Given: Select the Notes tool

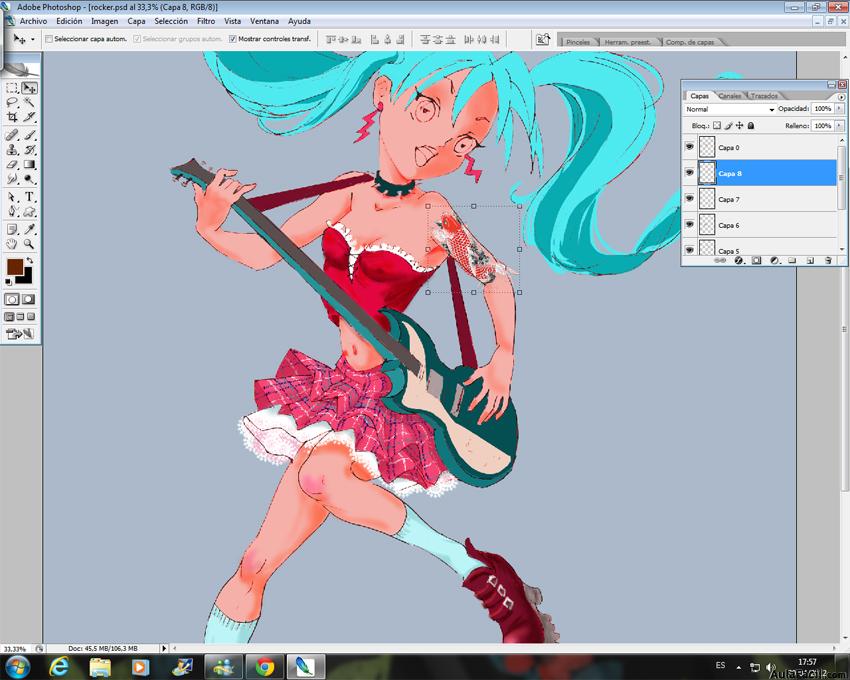Looking at the screenshot, I should pos(12,229).
